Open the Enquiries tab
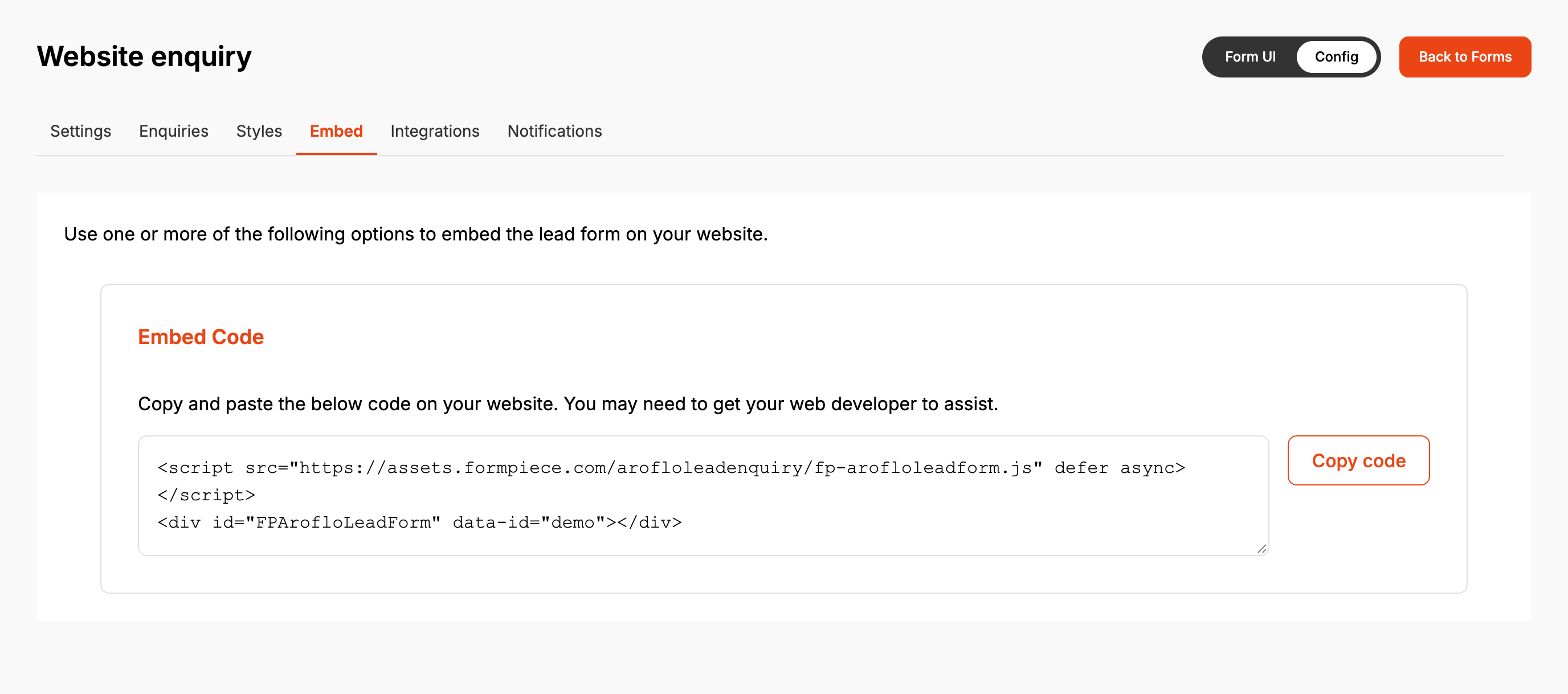The width and height of the screenshot is (1568, 694). [x=173, y=131]
